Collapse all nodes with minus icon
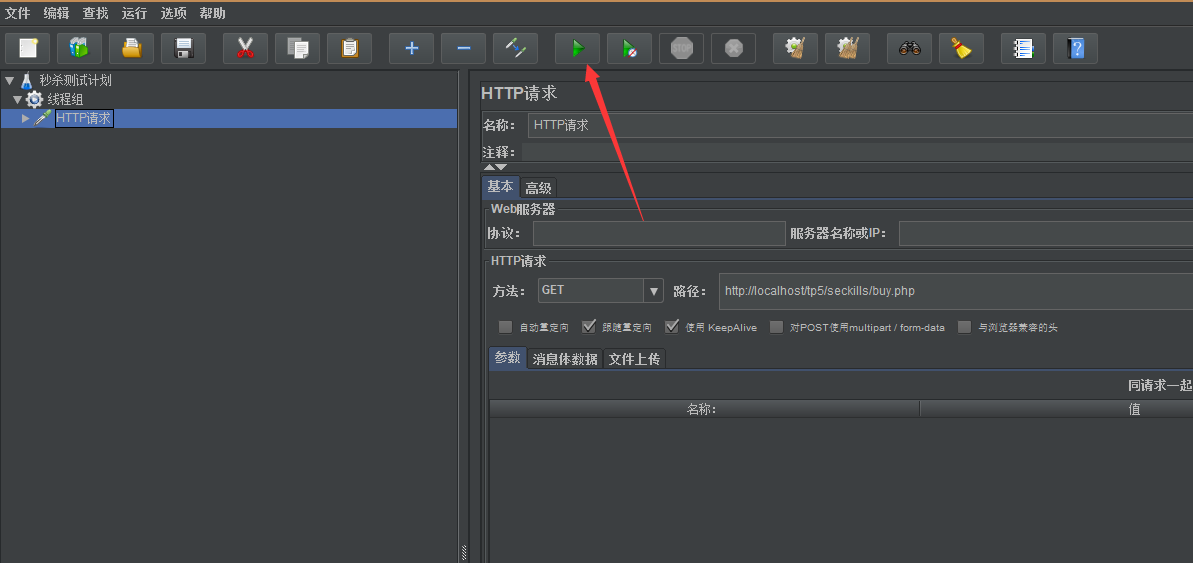Viewport: 1193px width, 563px height. point(463,49)
